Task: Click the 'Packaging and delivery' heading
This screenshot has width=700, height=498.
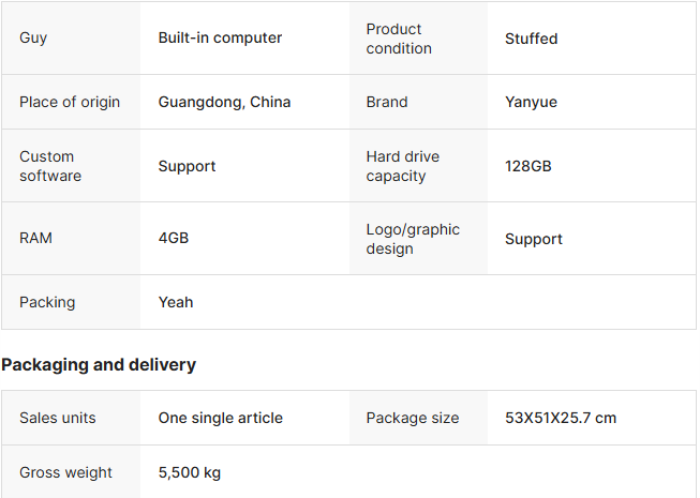Action: (98, 365)
